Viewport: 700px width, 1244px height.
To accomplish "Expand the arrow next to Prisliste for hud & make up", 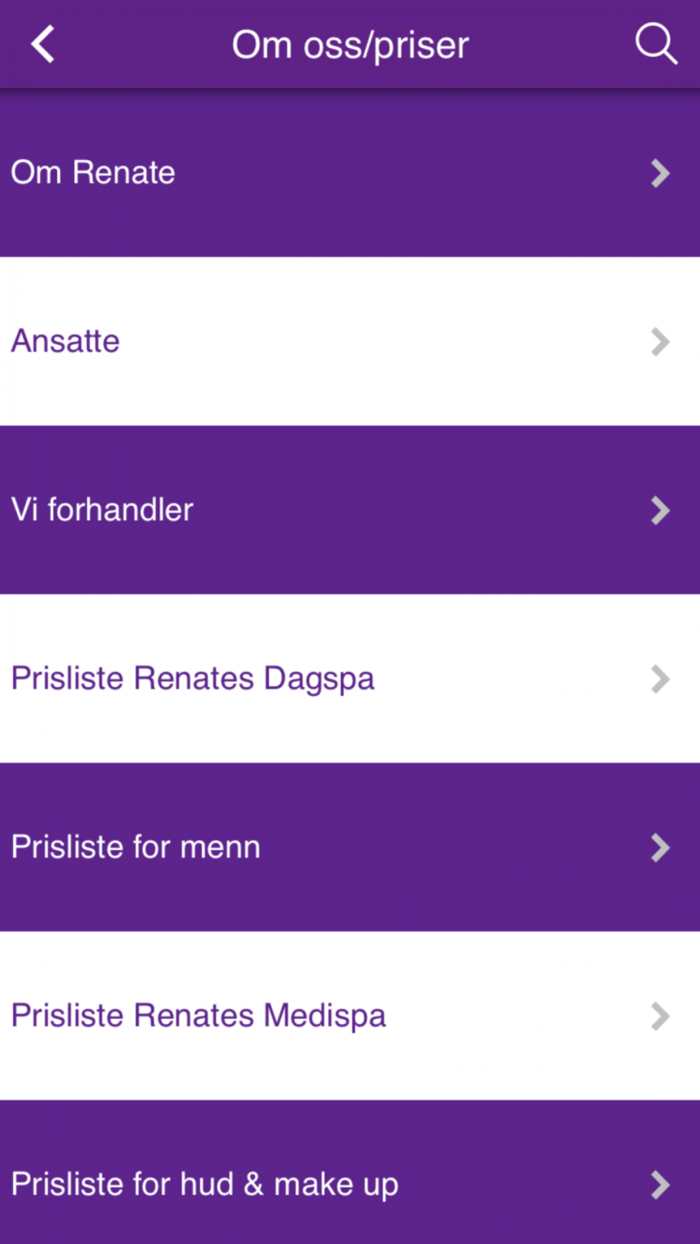I will (661, 1185).
